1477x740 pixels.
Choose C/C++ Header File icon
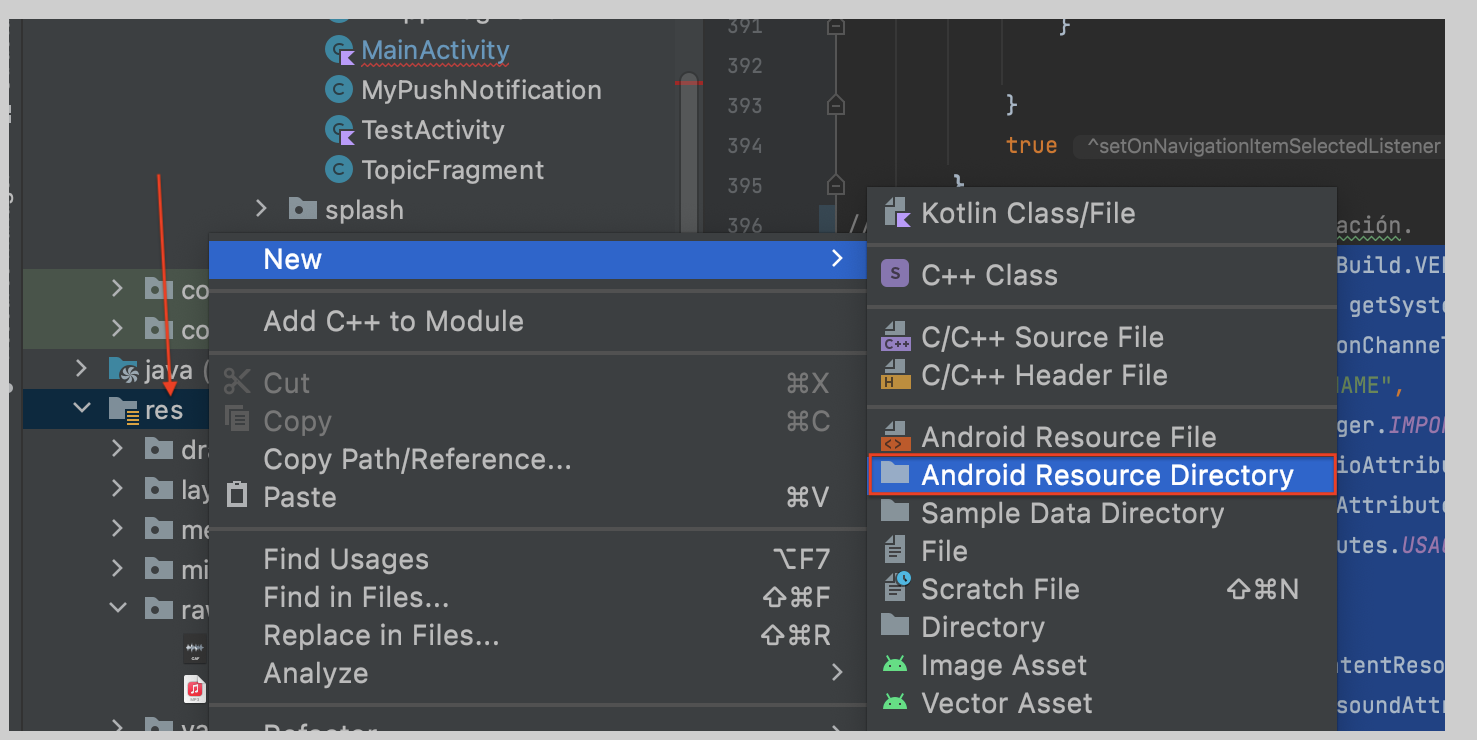click(x=895, y=375)
